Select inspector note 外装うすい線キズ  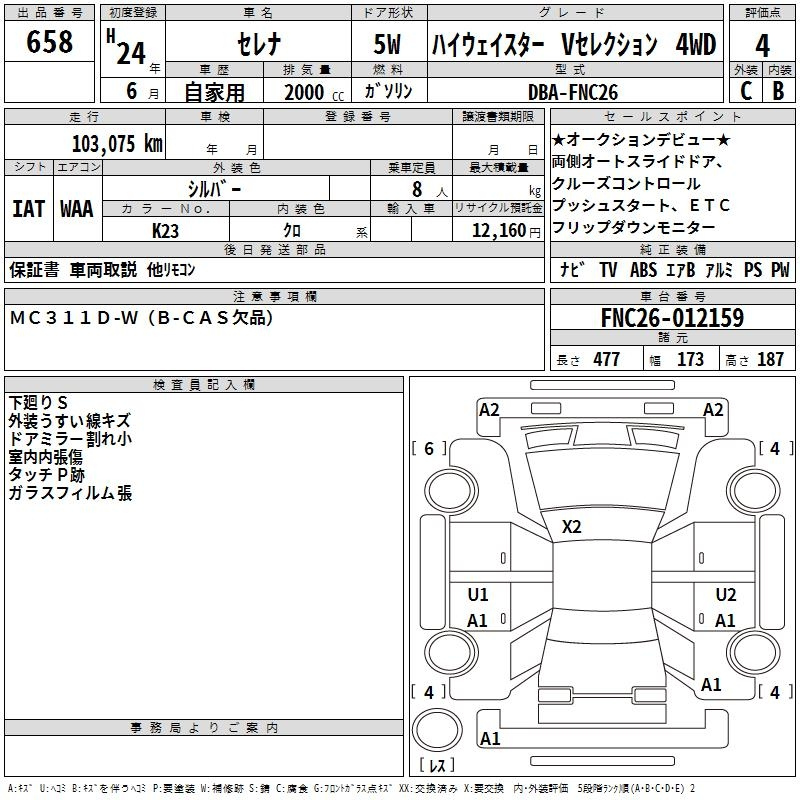[x=70, y=420]
